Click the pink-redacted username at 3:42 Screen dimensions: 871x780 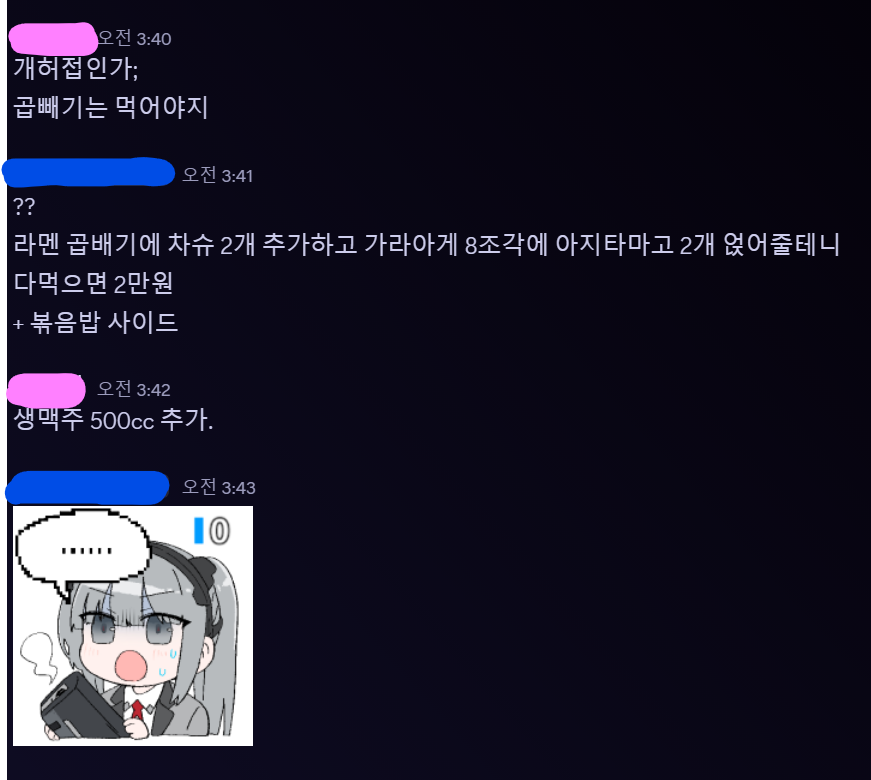(46, 390)
